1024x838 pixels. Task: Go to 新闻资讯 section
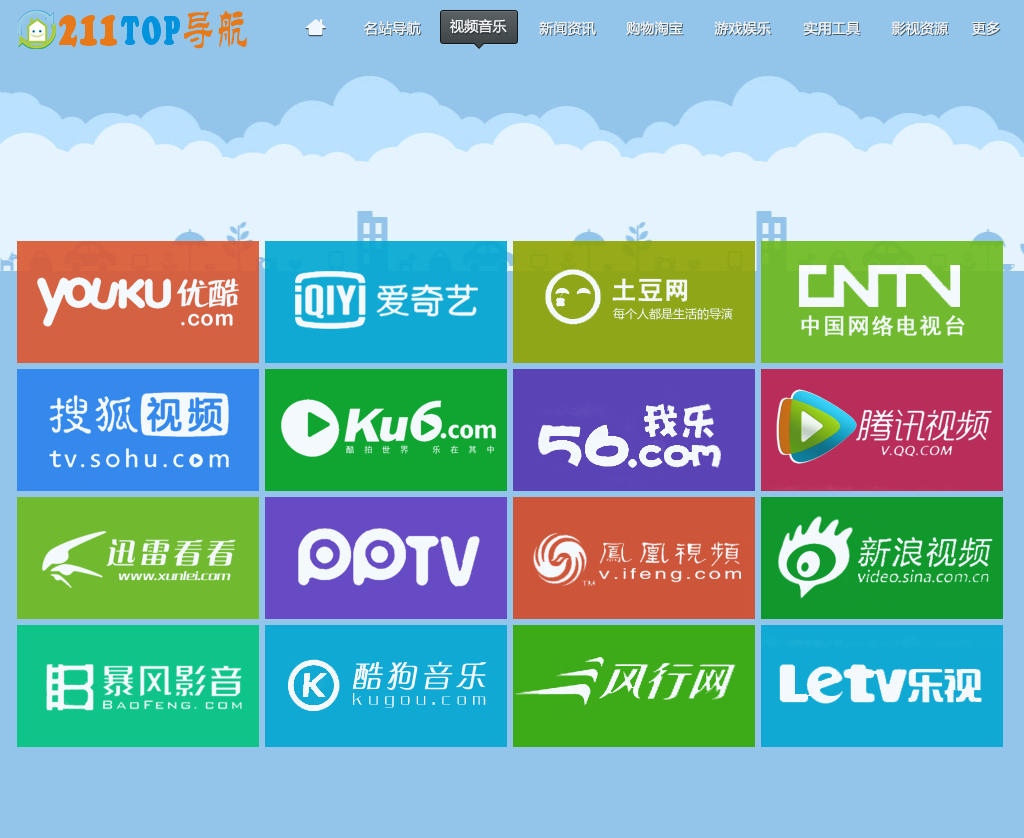pyautogui.click(x=567, y=29)
